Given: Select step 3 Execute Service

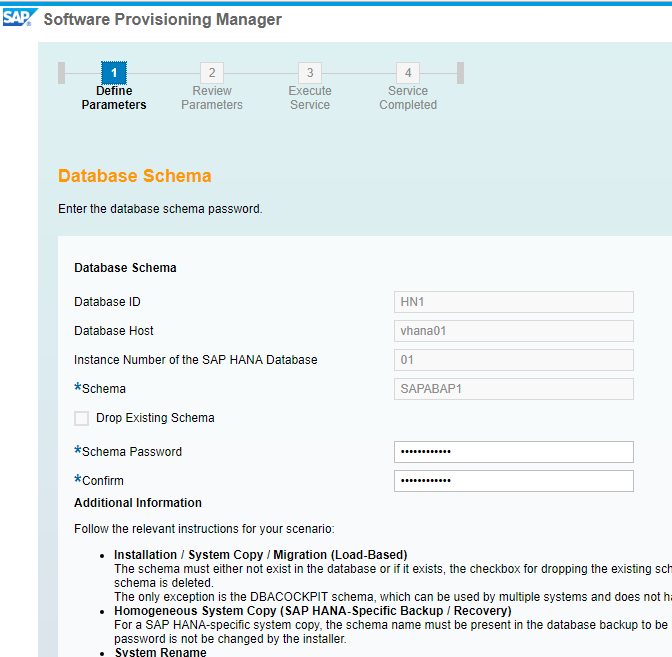Looking at the screenshot, I should [310, 73].
